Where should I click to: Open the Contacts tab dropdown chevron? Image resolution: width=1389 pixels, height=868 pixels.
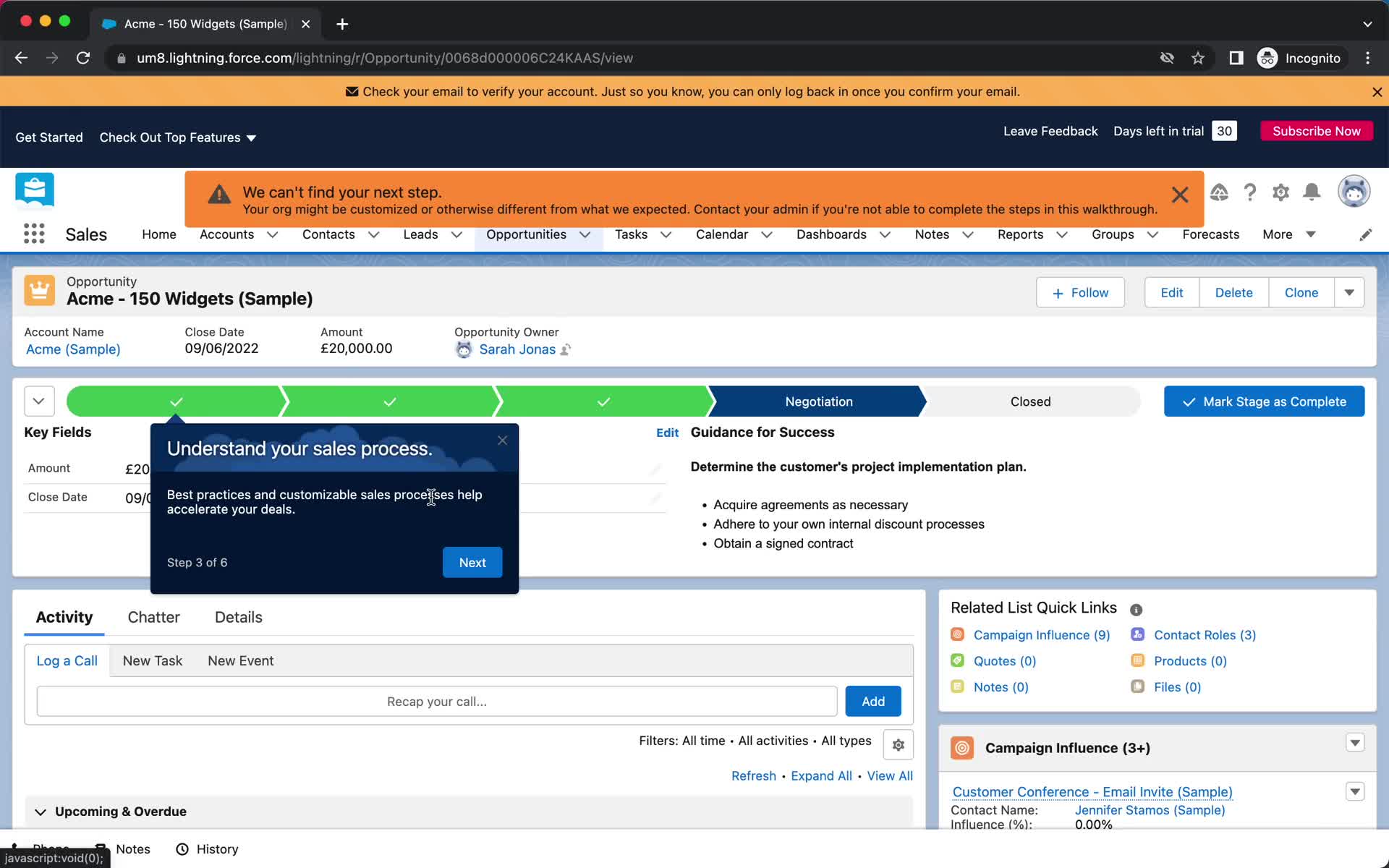coord(373,234)
